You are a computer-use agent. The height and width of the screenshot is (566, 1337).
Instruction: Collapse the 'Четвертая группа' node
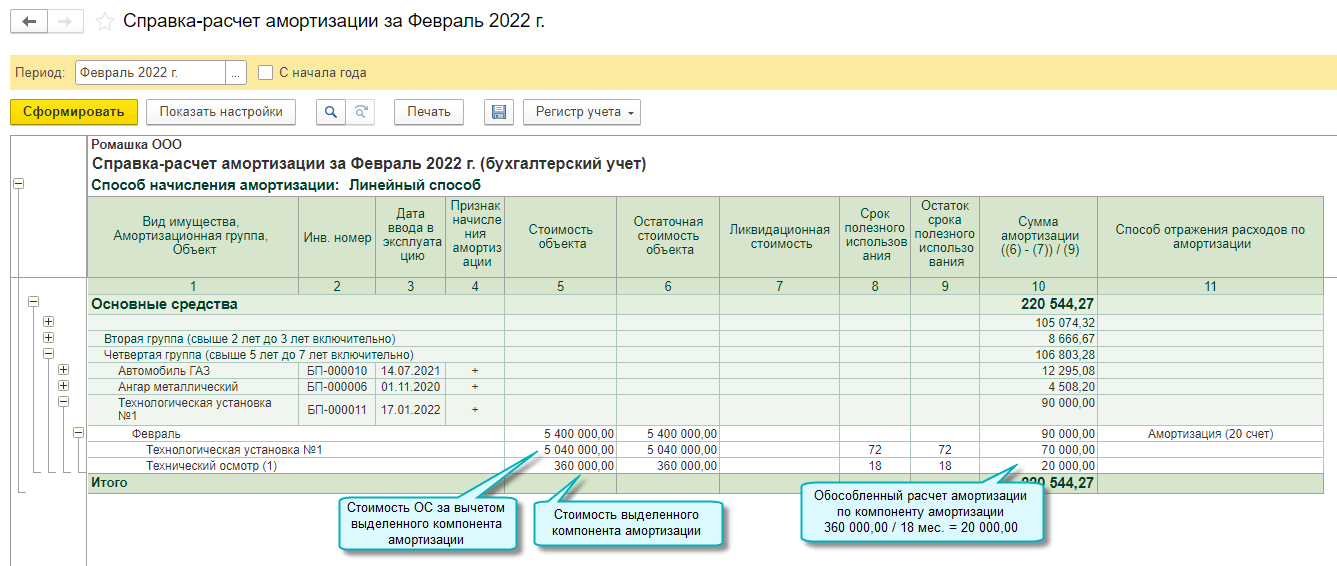[x=48, y=354]
